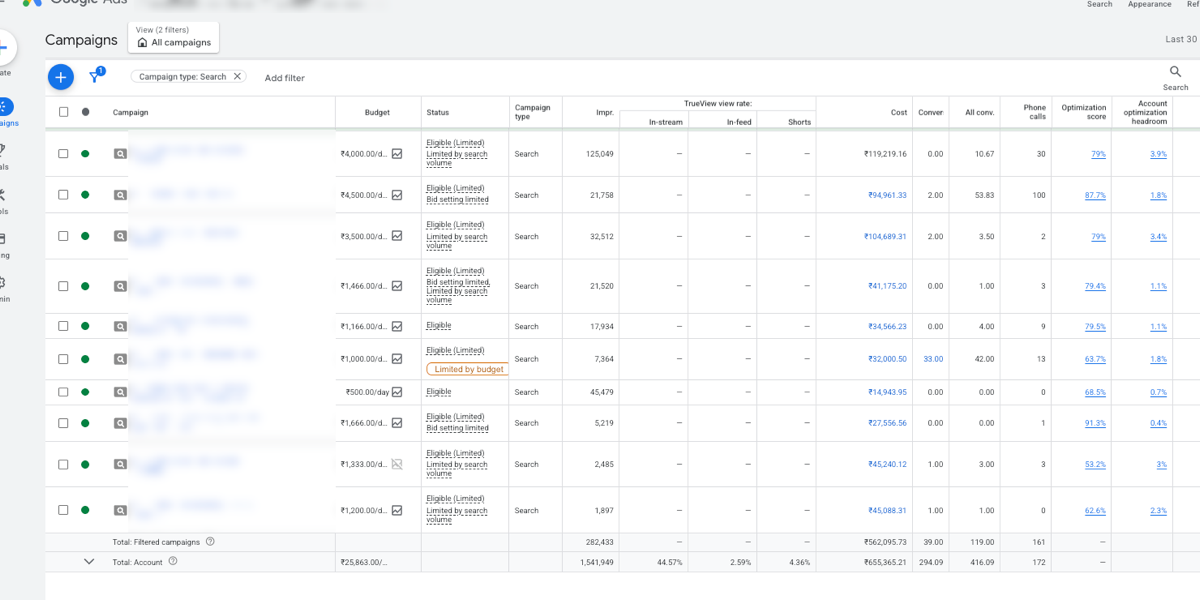Tick checkbox for the ₹4,500.00 budget campaign
This screenshot has width=1200, height=600.
[63, 195]
